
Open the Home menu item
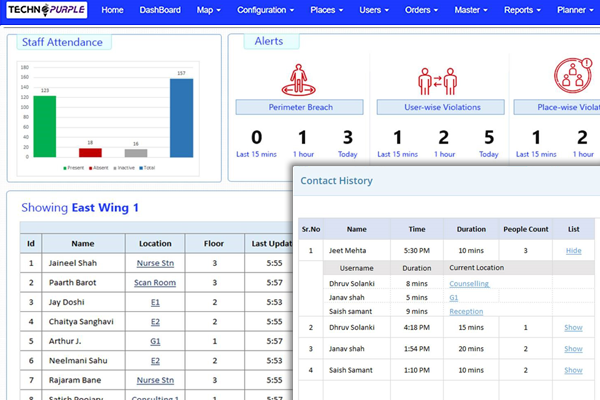tap(112, 10)
